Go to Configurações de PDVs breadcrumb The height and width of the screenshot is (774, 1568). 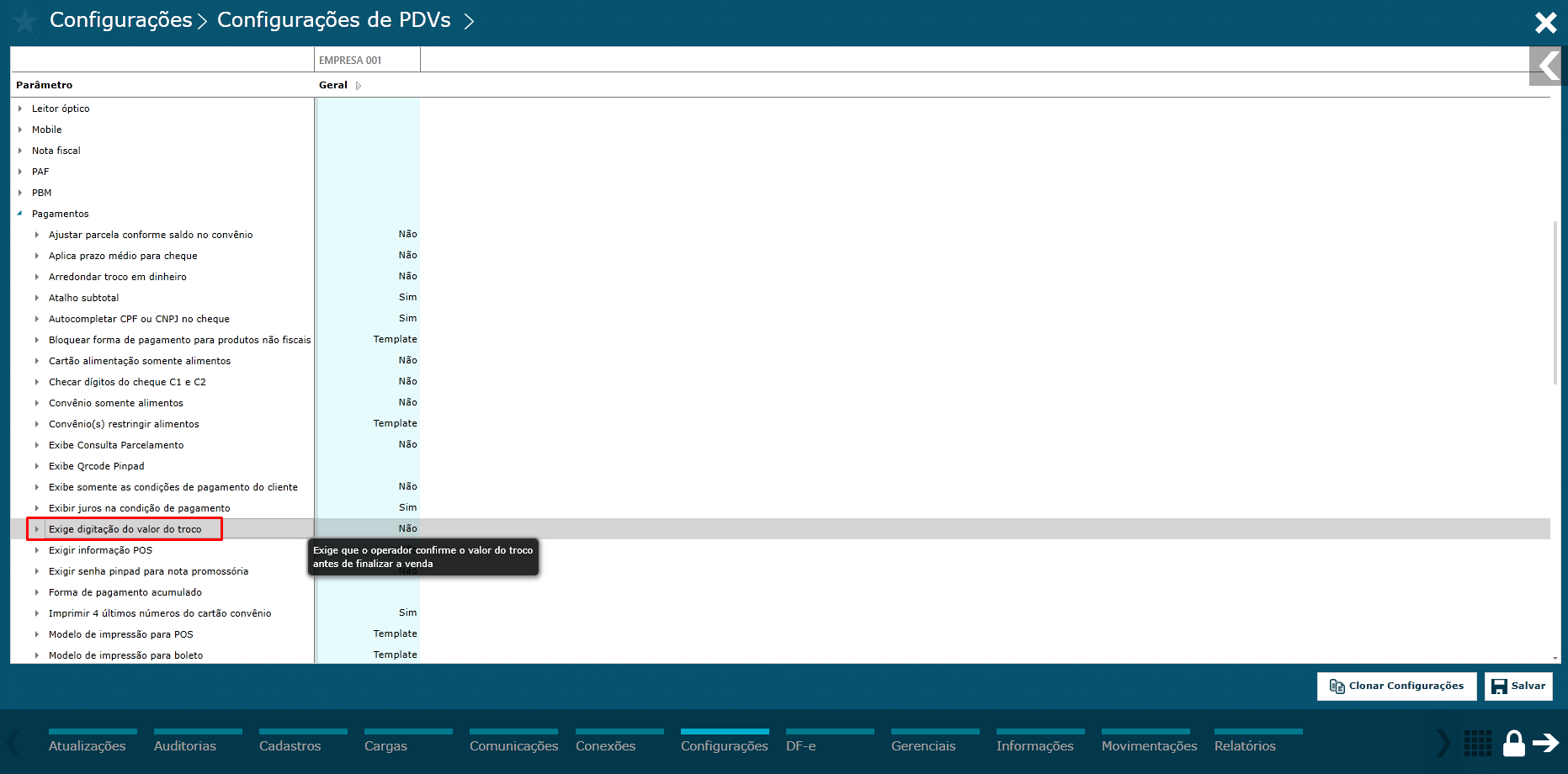(334, 20)
